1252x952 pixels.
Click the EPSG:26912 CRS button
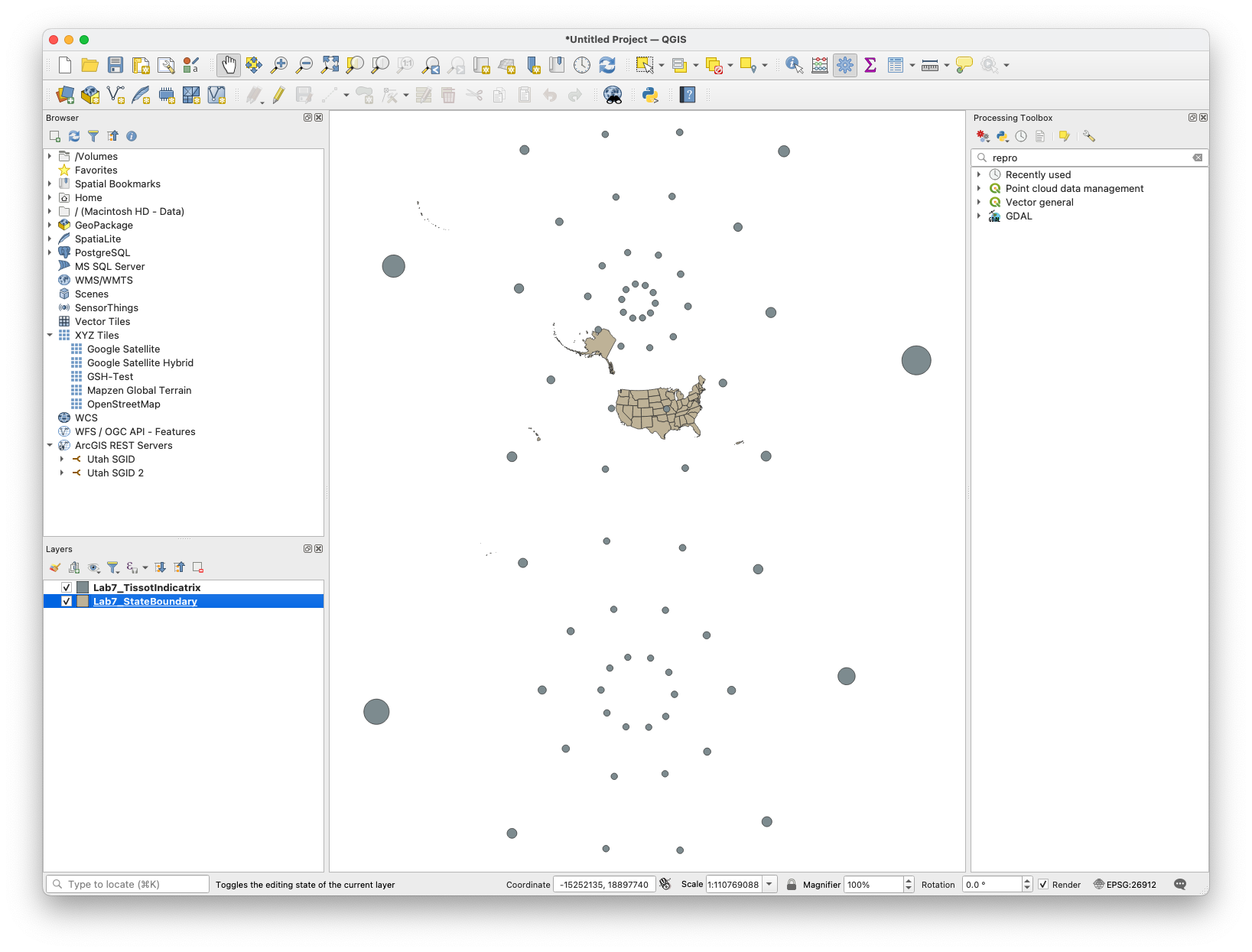(x=1125, y=884)
